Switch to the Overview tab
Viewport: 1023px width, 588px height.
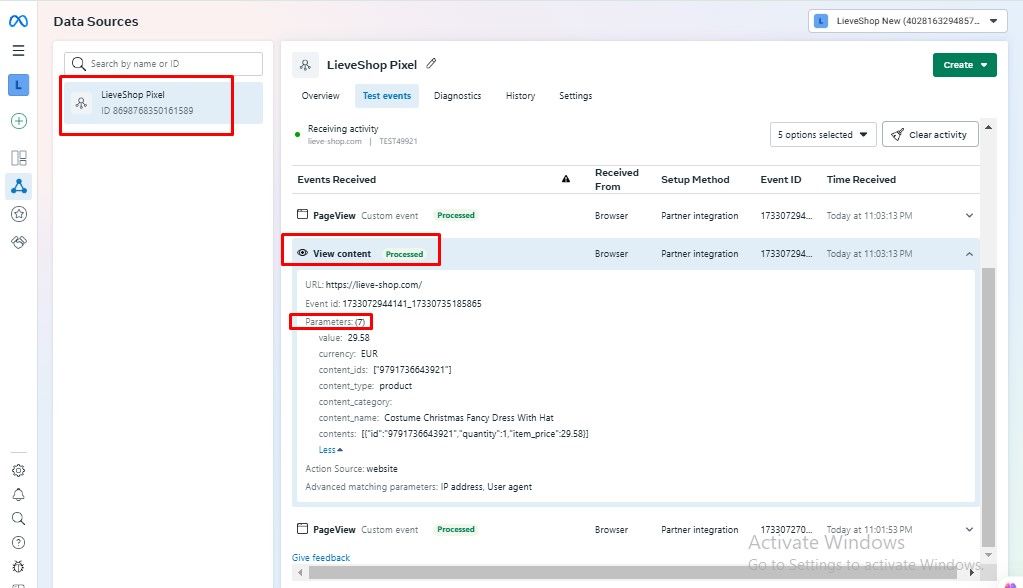(x=320, y=95)
